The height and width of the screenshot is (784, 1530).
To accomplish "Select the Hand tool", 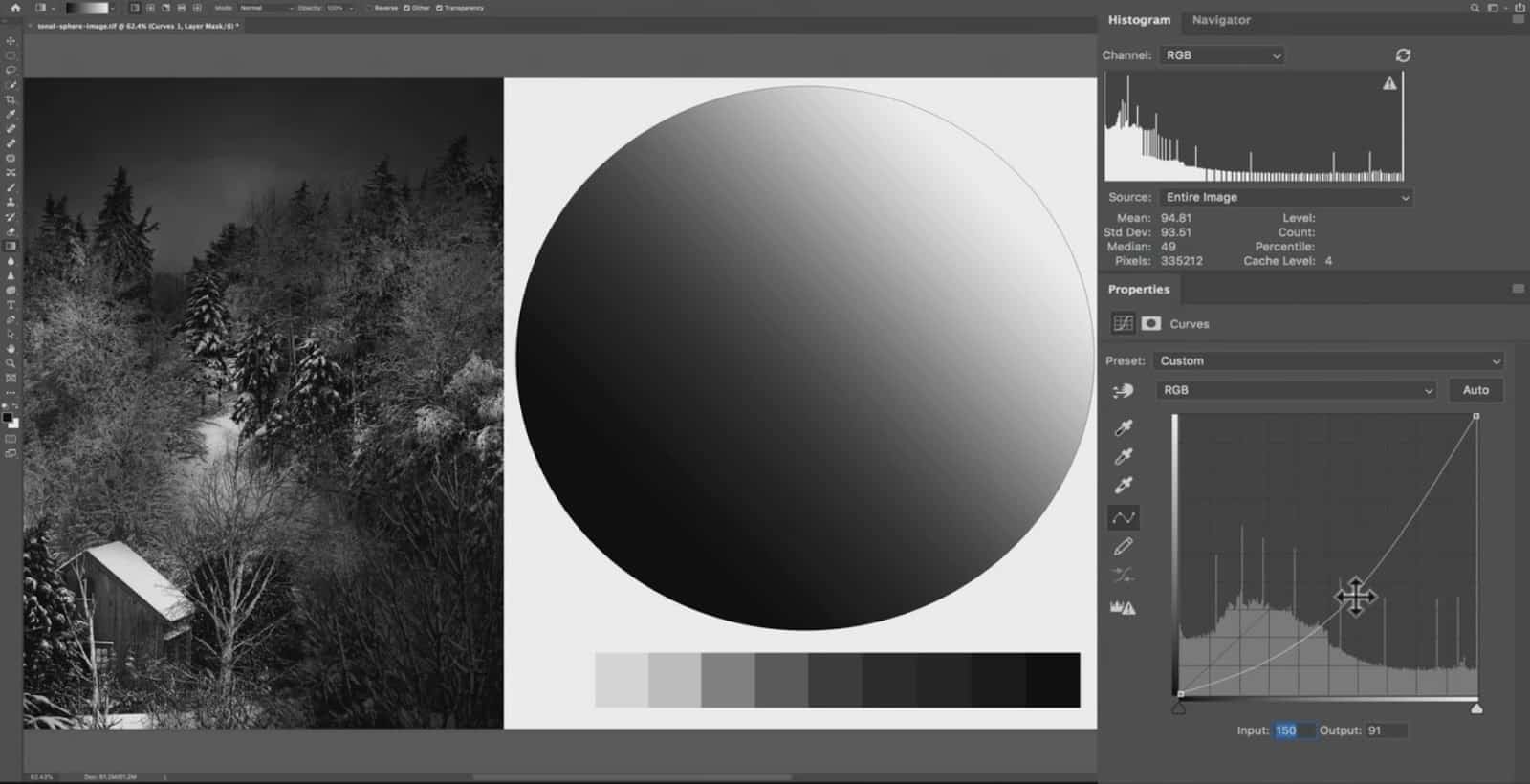I will [x=11, y=349].
